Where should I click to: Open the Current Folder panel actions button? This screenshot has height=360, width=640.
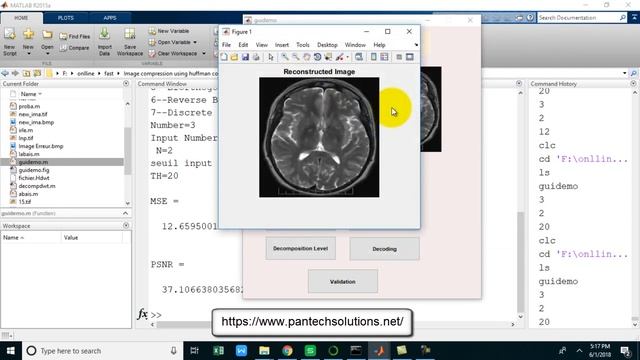coord(126,83)
